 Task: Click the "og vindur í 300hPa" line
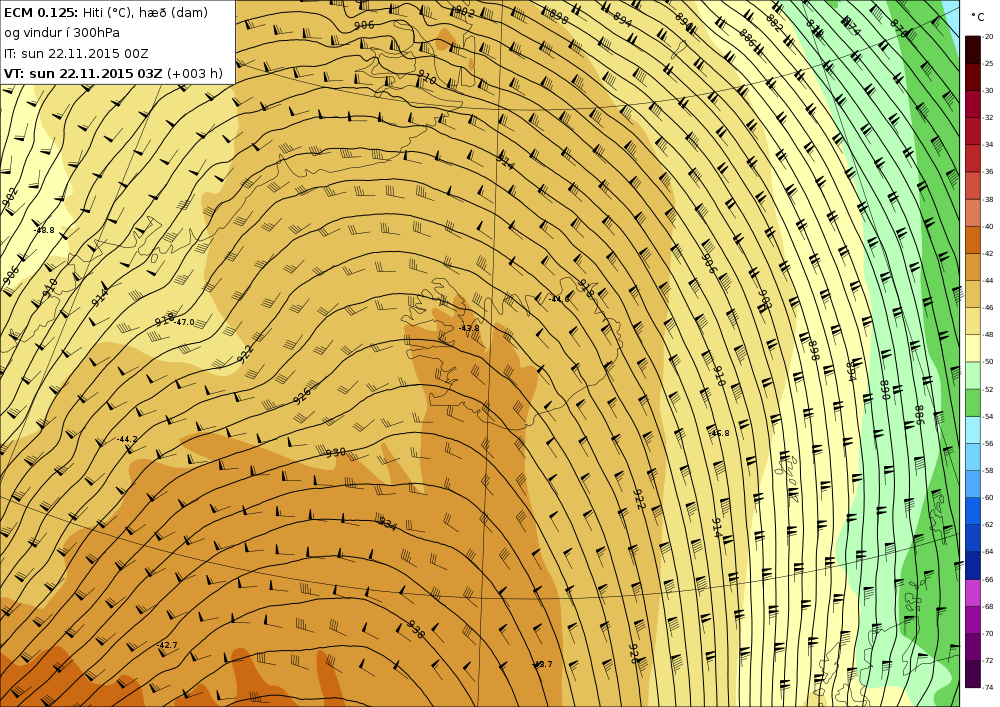[62, 33]
